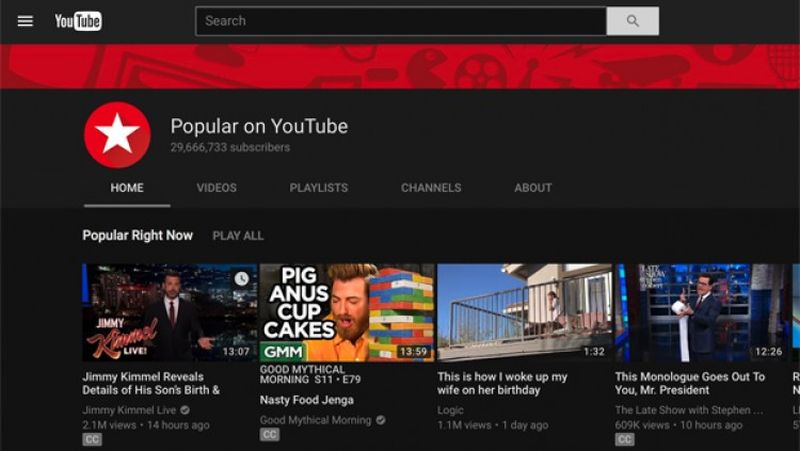Click the verified badge beside Good Mythical Morning
This screenshot has width=800, height=451.
[381, 420]
